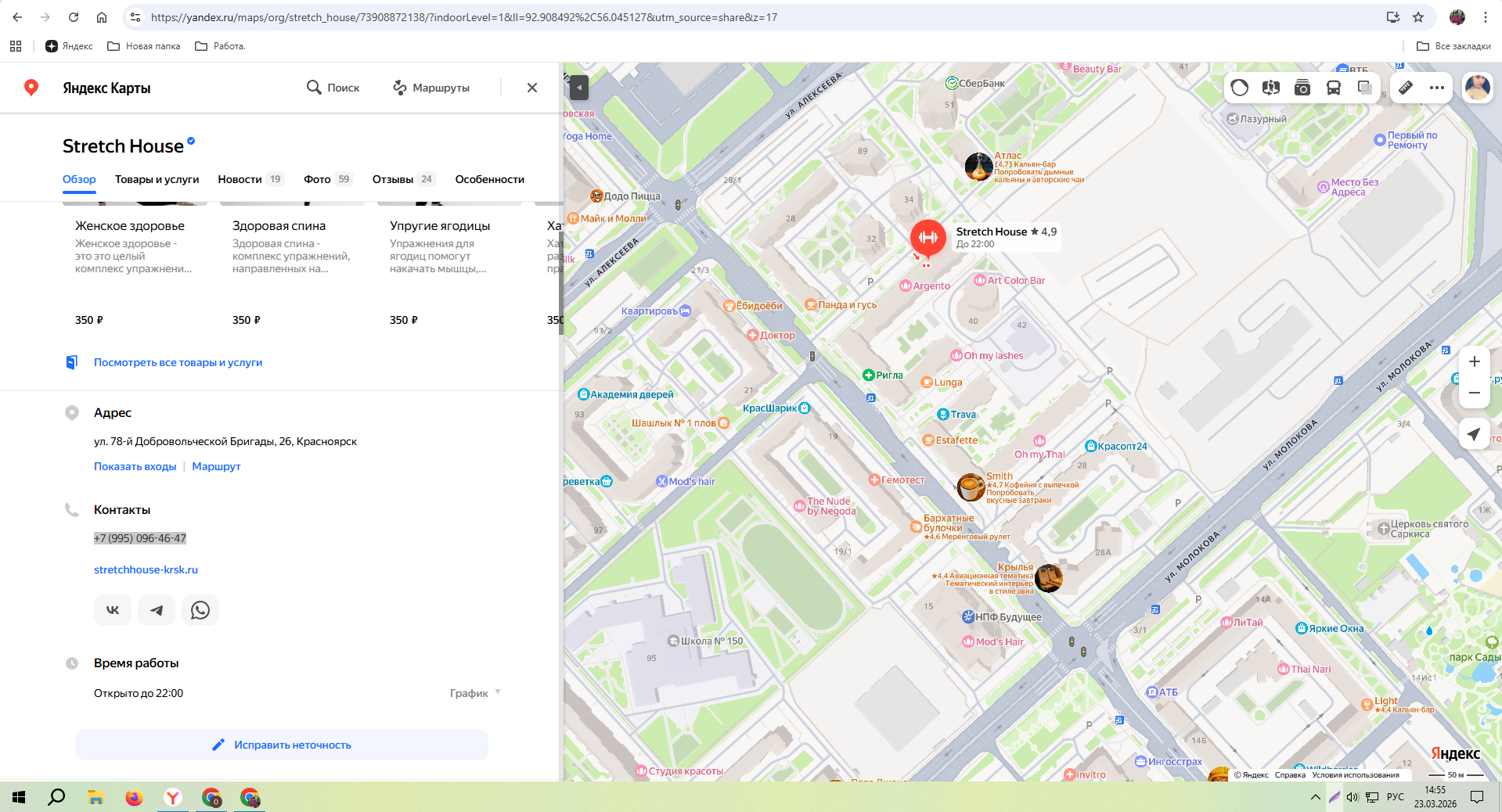Click the my location arrow button
This screenshot has height=812, width=1502.
1474,434
